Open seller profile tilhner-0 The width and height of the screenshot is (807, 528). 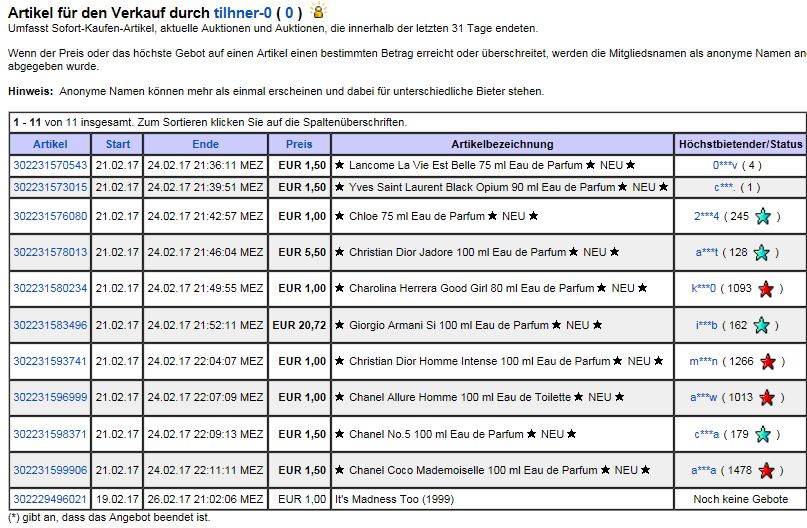242,12
